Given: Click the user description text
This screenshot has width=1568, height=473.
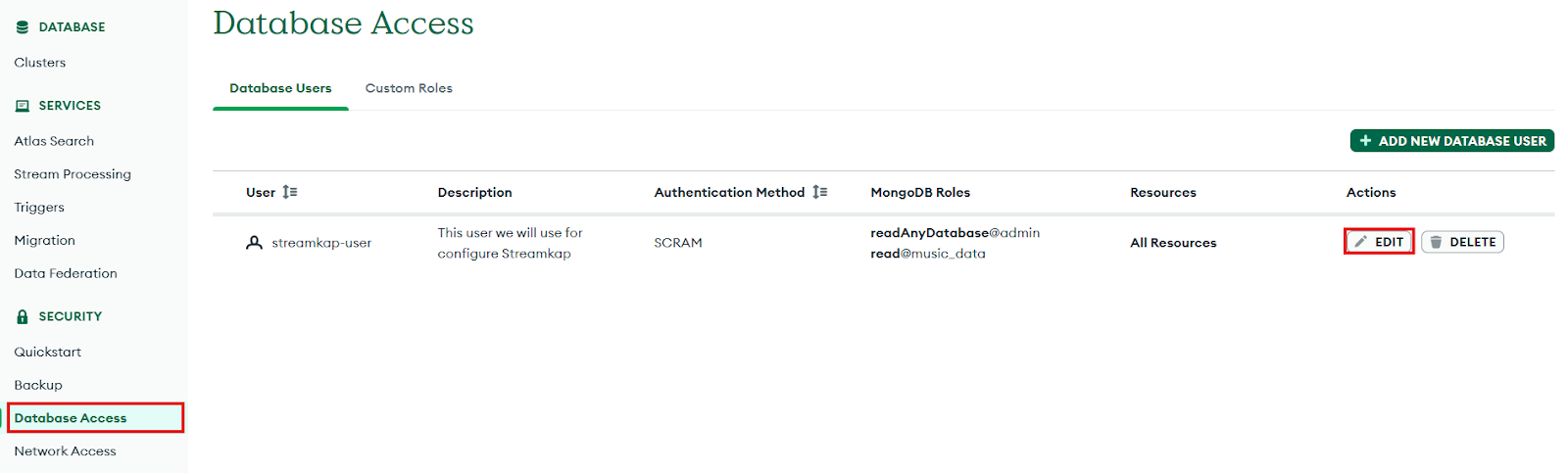Looking at the screenshot, I should click(x=510, y=243).
